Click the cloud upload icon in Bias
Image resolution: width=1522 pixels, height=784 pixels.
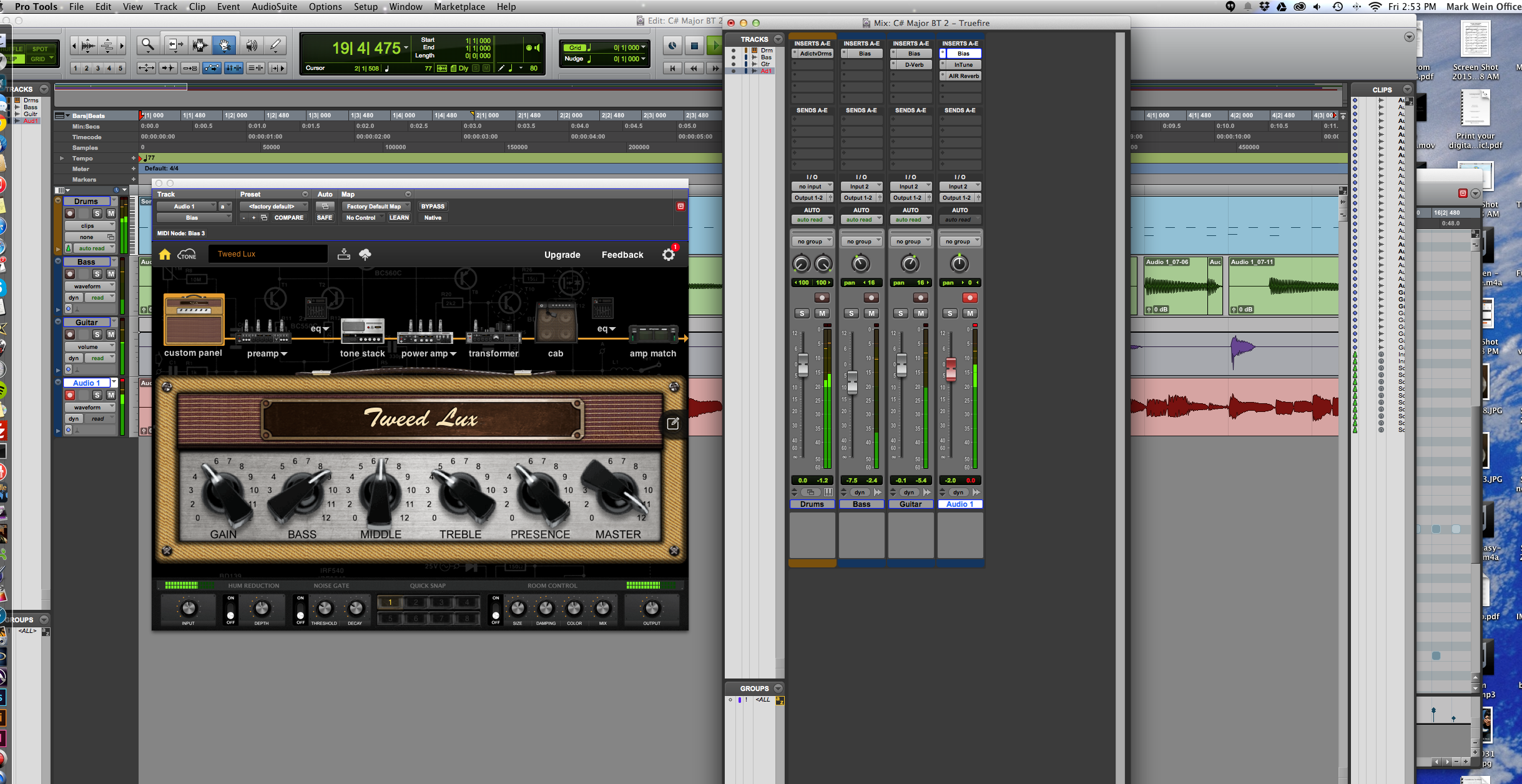365,254
